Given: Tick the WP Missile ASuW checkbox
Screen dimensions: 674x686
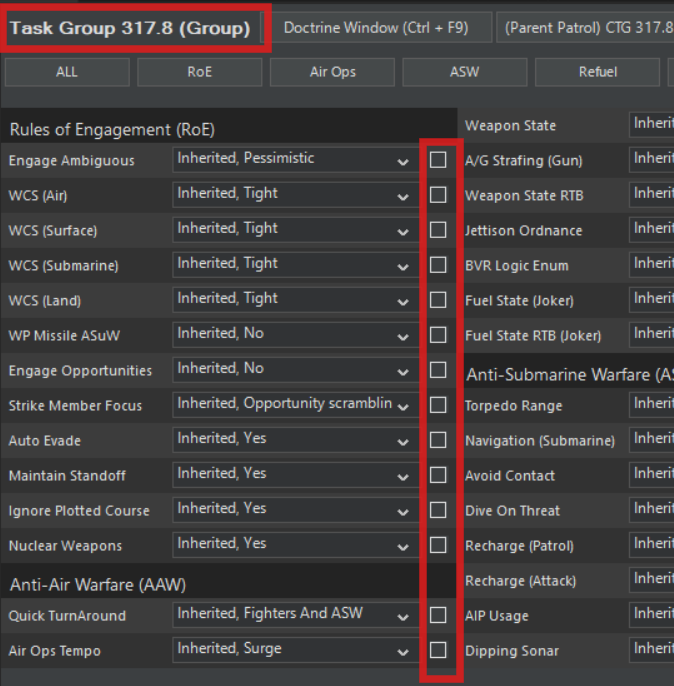Looking at the screenshot, I should pos(438,335).
